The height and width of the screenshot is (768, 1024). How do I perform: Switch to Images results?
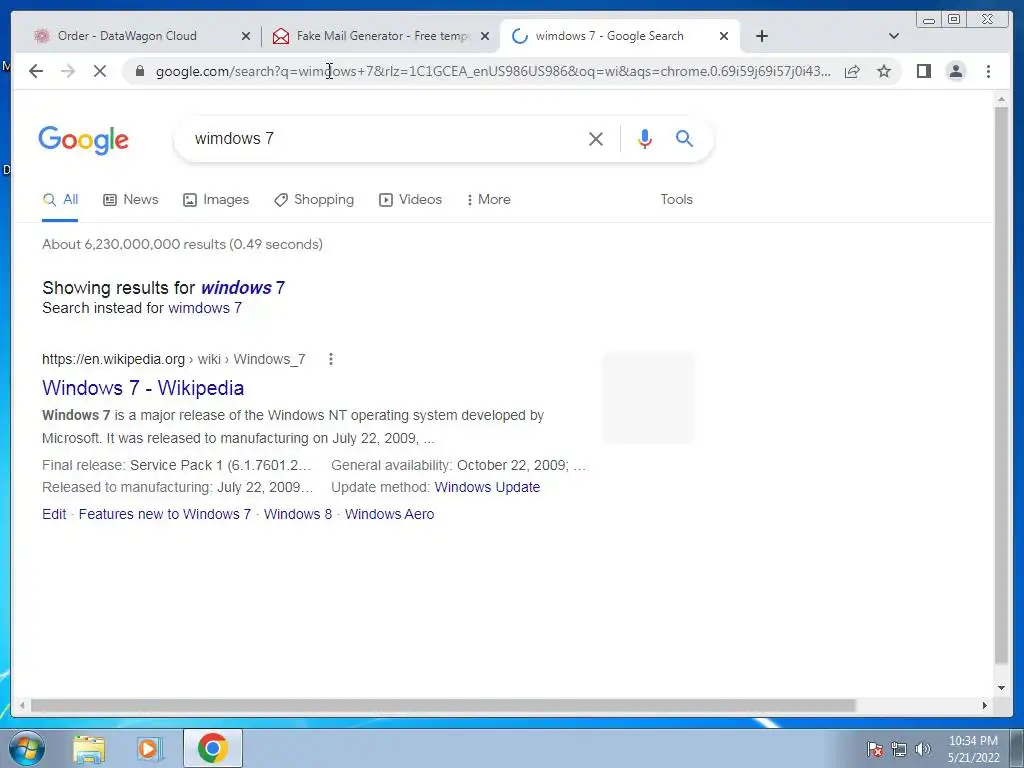[x=216, y=200]
